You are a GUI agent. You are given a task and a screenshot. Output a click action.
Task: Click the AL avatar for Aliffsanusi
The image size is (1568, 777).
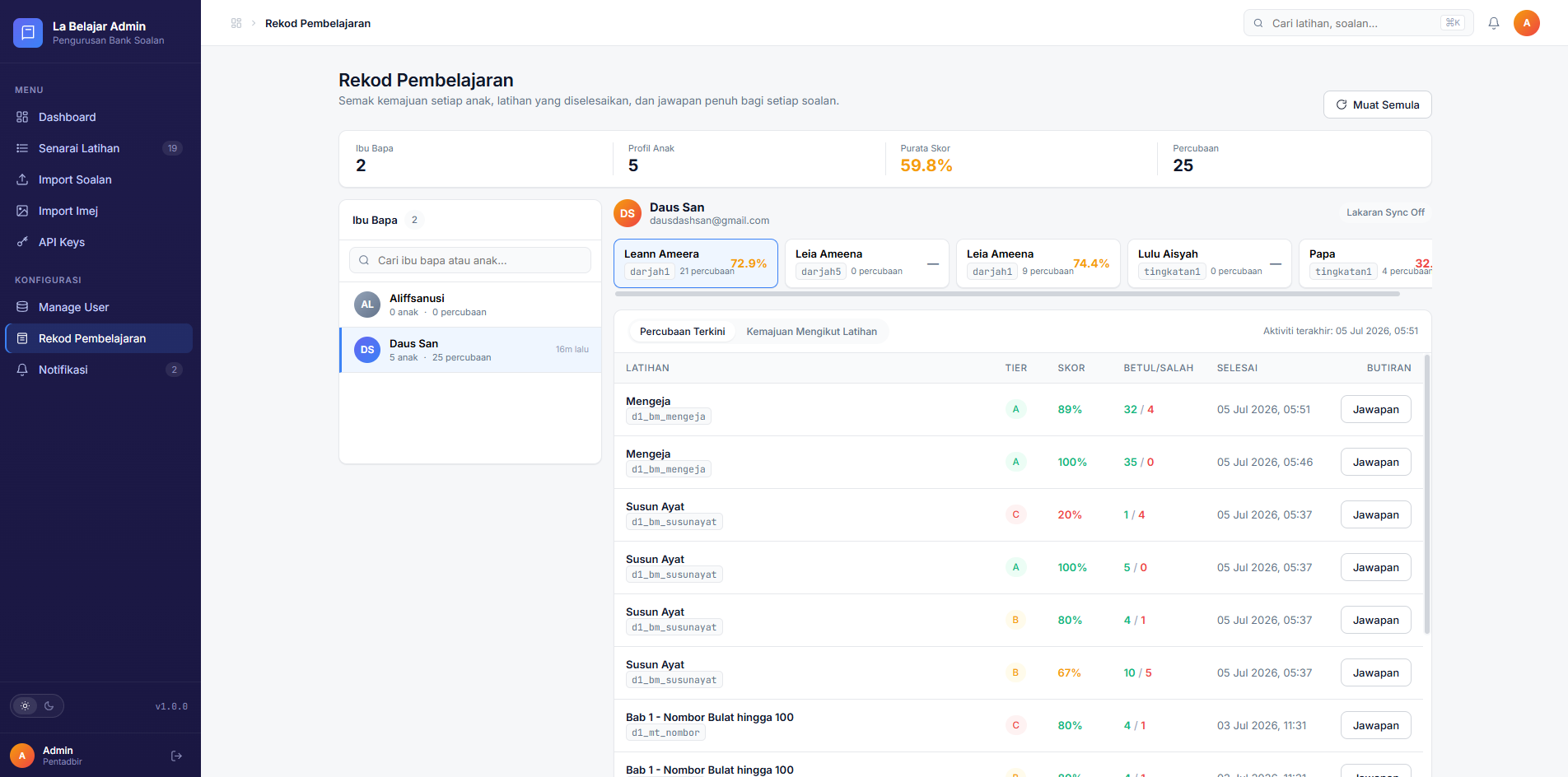[367, 305]
